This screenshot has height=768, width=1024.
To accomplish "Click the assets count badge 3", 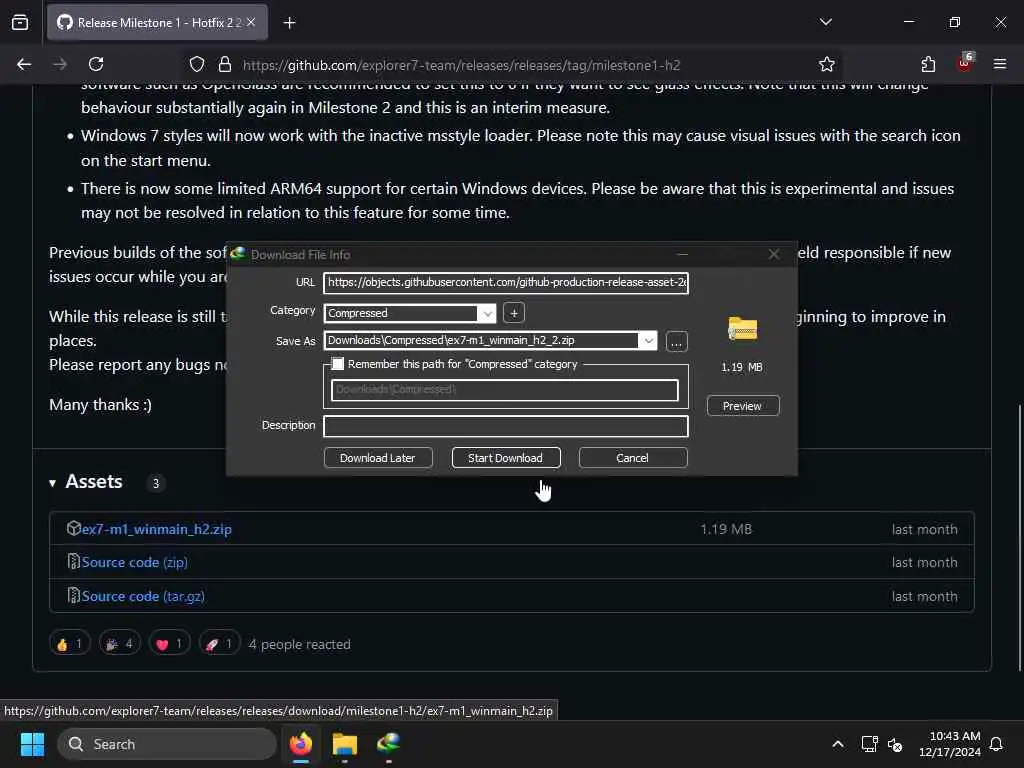I will [x=155, y=483].
